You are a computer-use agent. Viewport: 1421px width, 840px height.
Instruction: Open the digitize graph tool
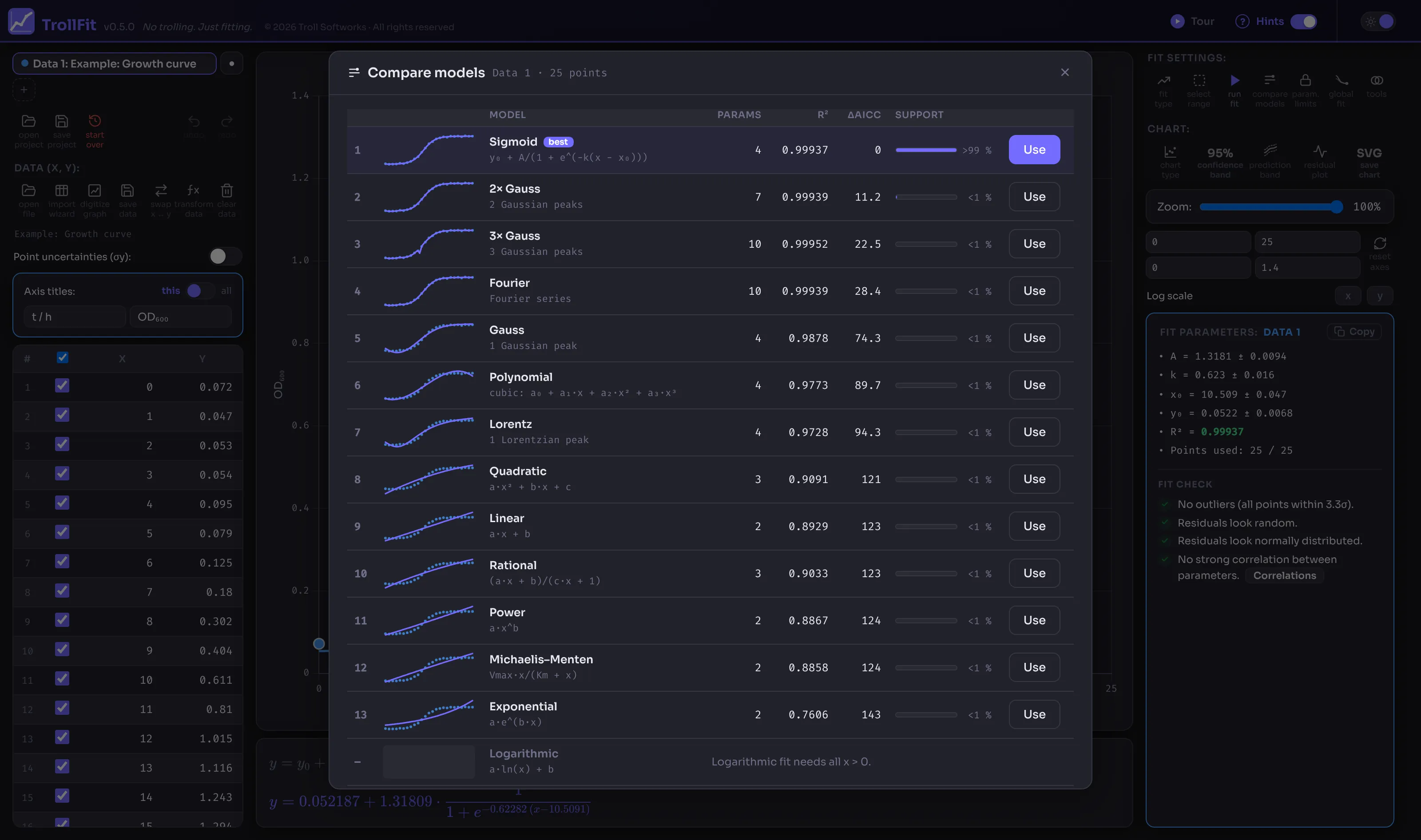click(95, 191)
